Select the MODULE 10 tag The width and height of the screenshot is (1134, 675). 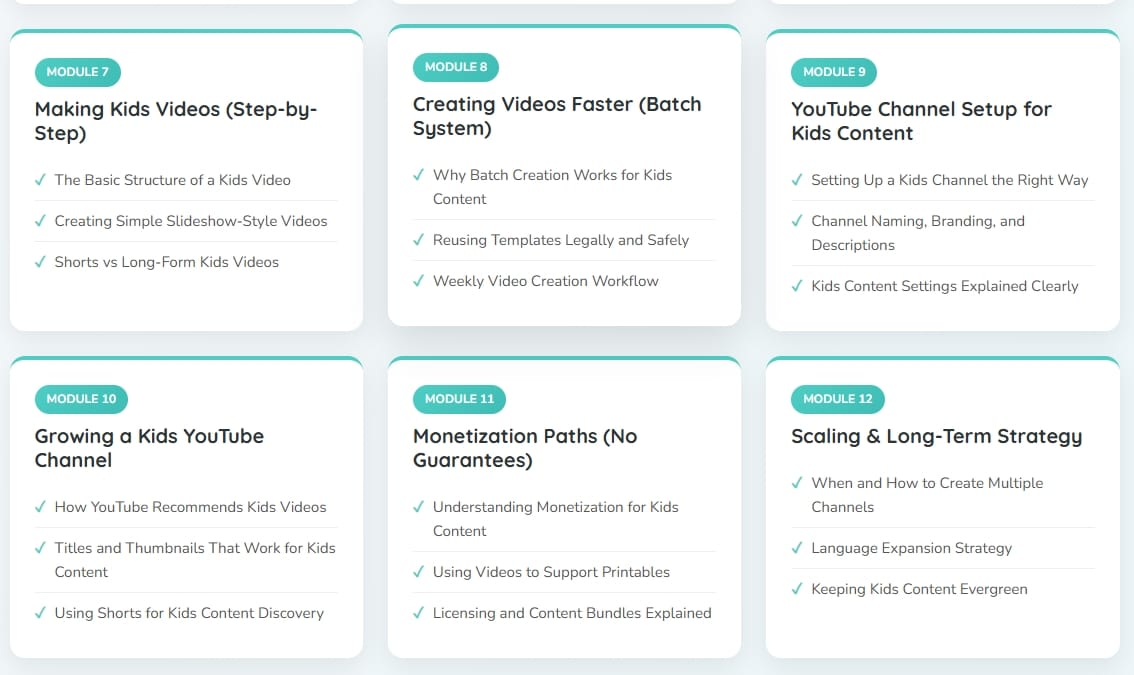(x=81, y=399)
